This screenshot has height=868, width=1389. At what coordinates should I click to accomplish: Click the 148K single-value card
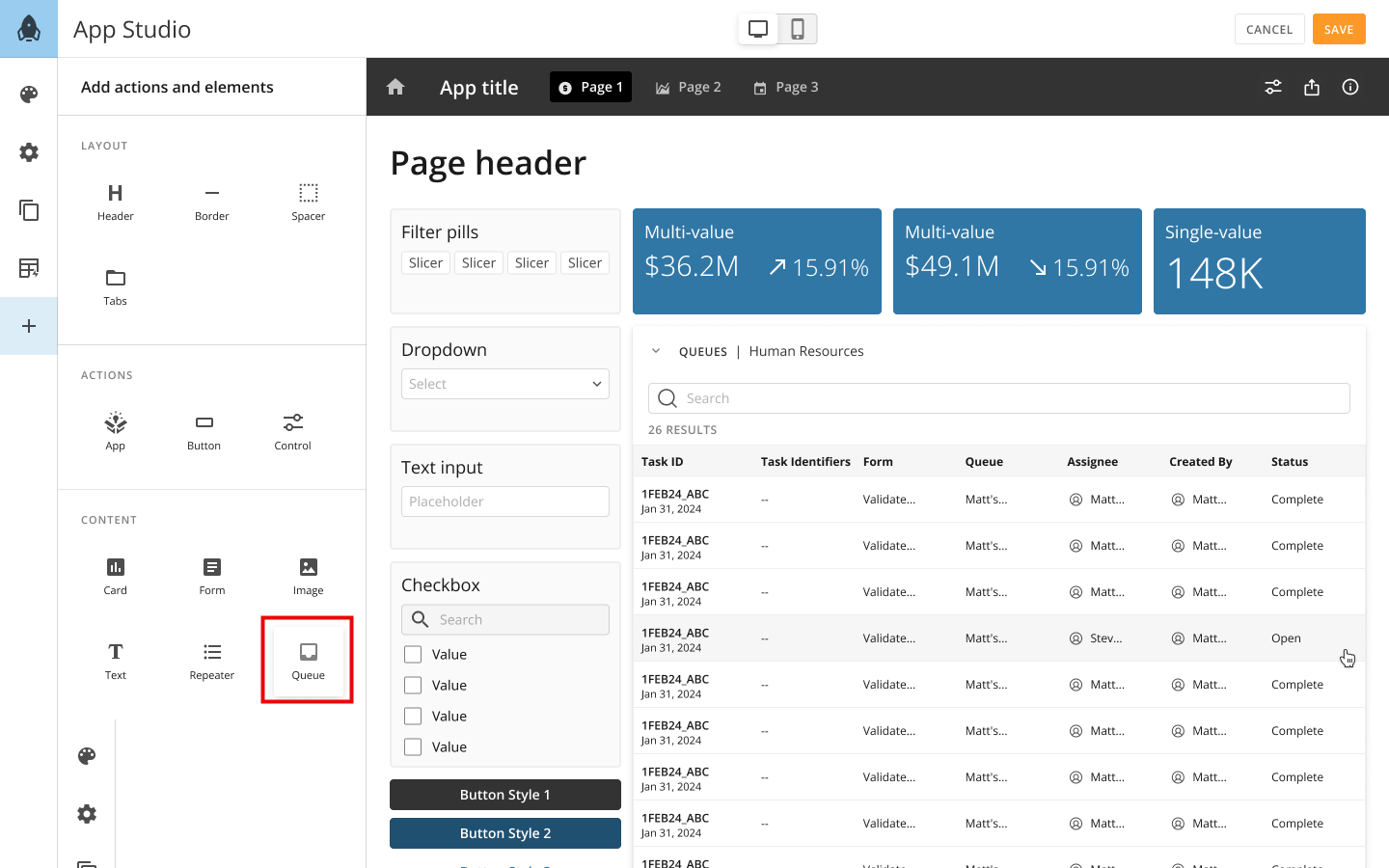click(x=1260, y=261)
